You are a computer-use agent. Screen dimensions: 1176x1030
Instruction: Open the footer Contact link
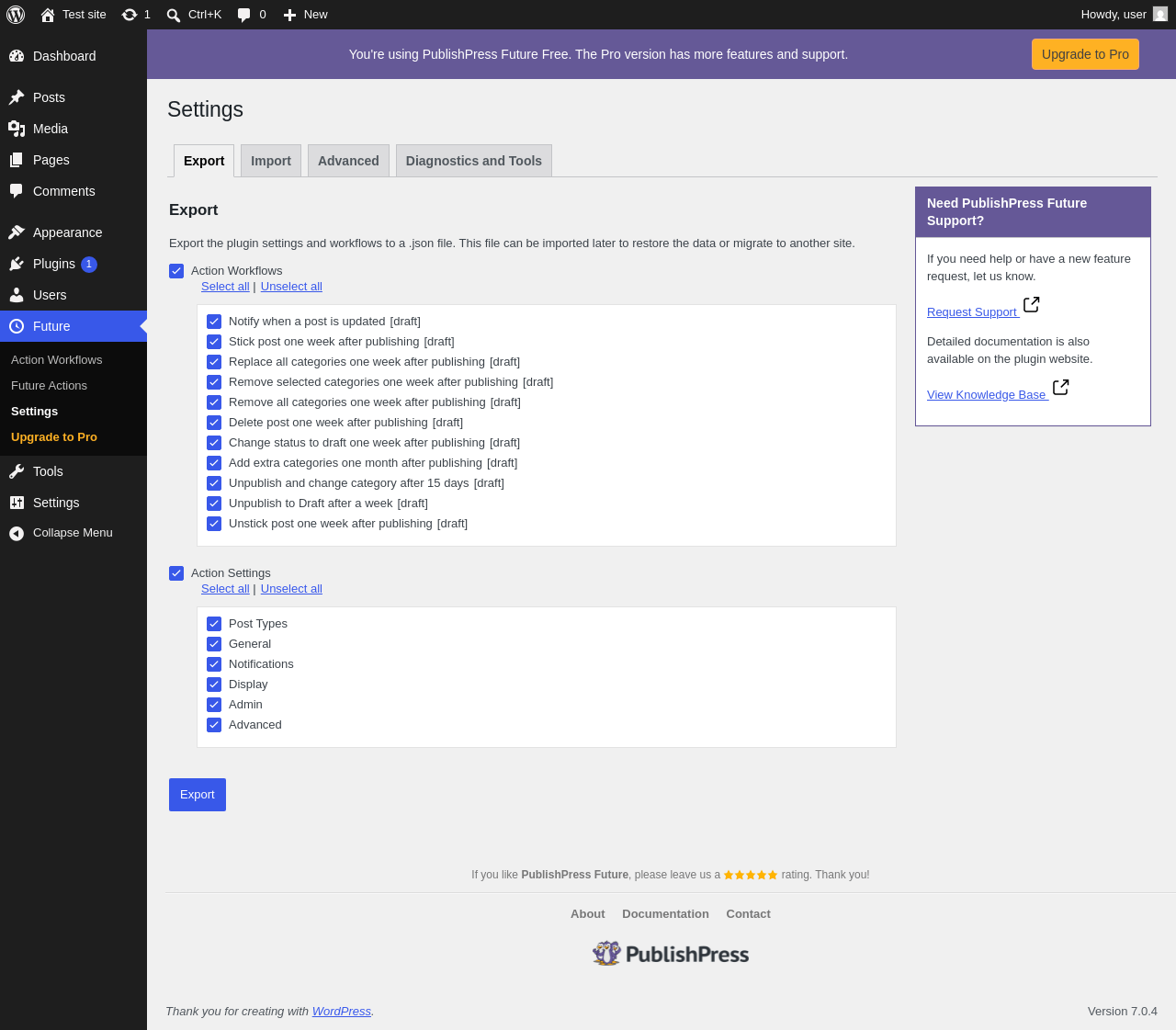pyautogui.click(x=748, y=914)
